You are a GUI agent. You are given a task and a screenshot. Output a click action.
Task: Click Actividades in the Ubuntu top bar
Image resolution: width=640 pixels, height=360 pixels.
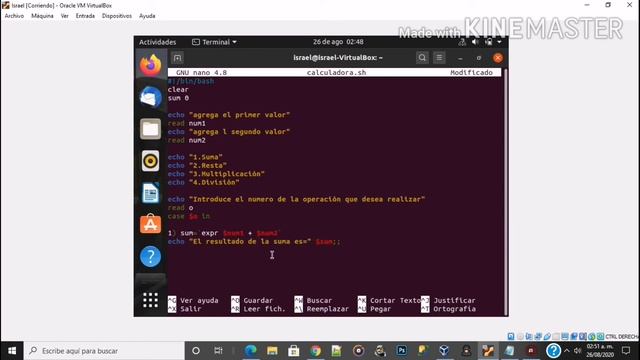158,42
